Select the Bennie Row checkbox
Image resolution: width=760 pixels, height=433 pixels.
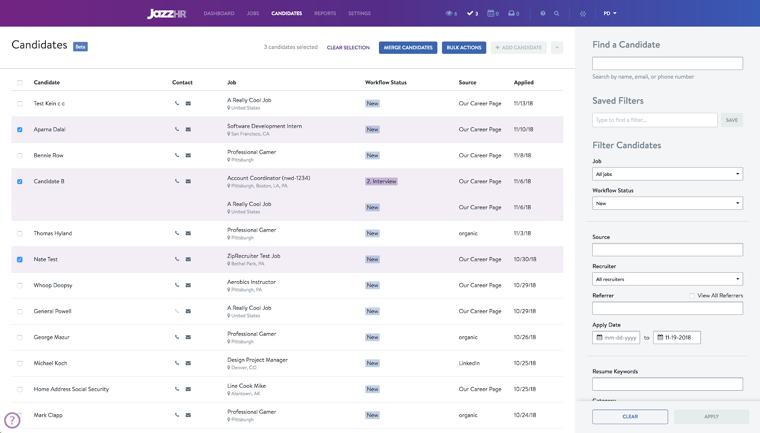click(x=20, y=156)
